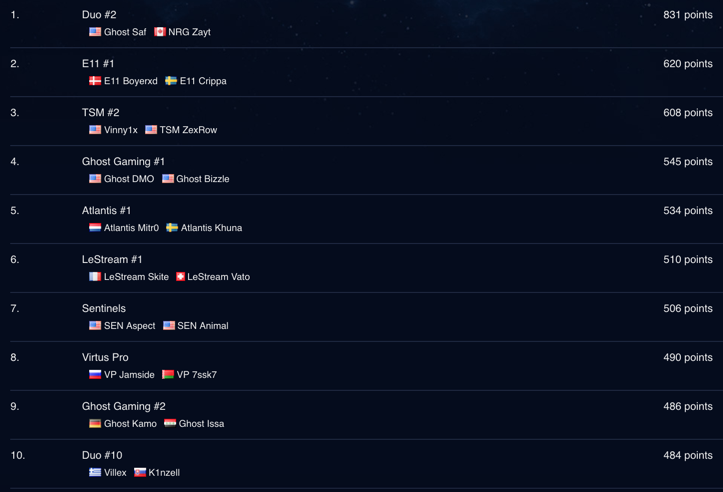Click the German flag beside Ghost Kamo

click(x=95, y=423)
